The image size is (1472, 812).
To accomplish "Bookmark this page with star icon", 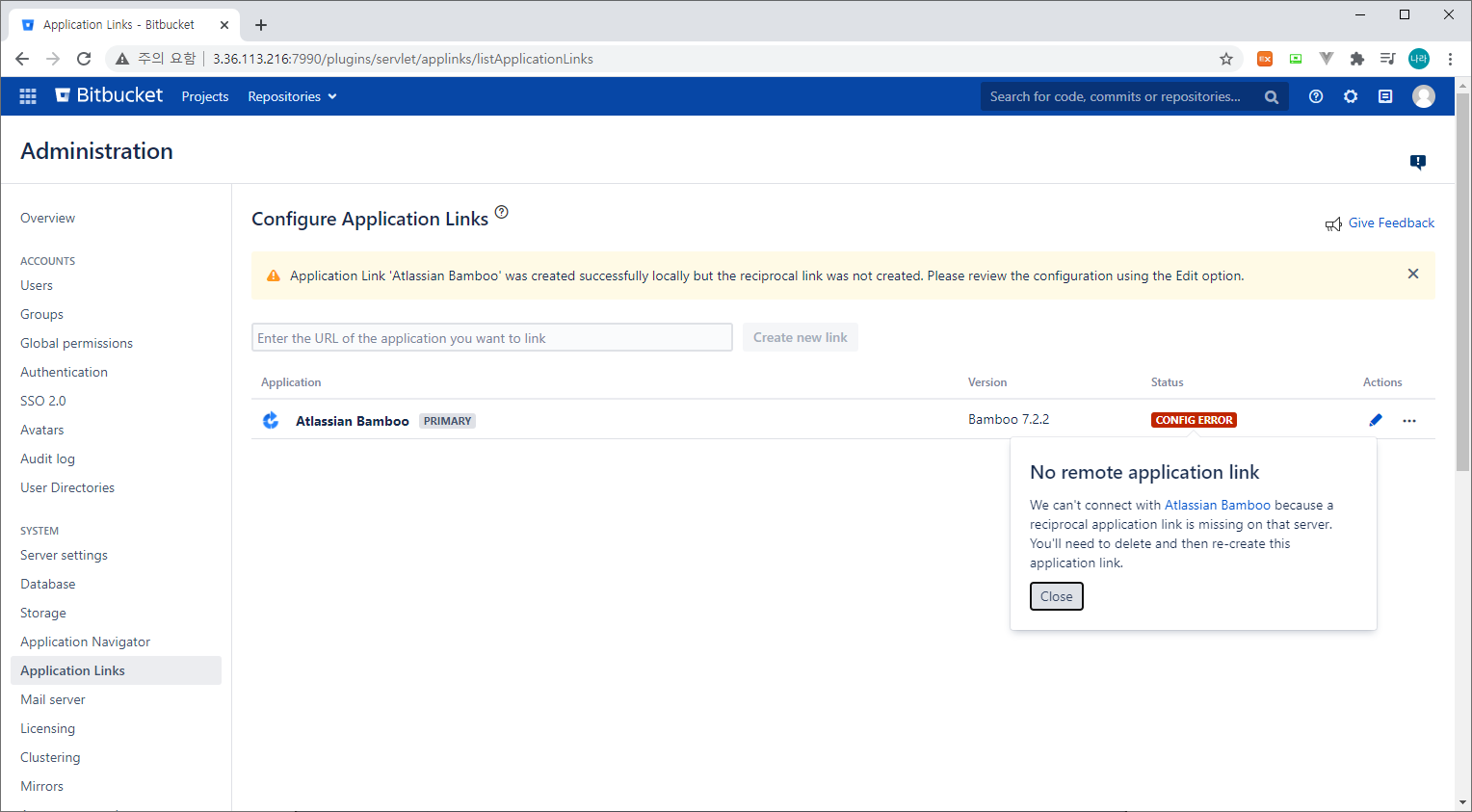I will [1226, 59].
